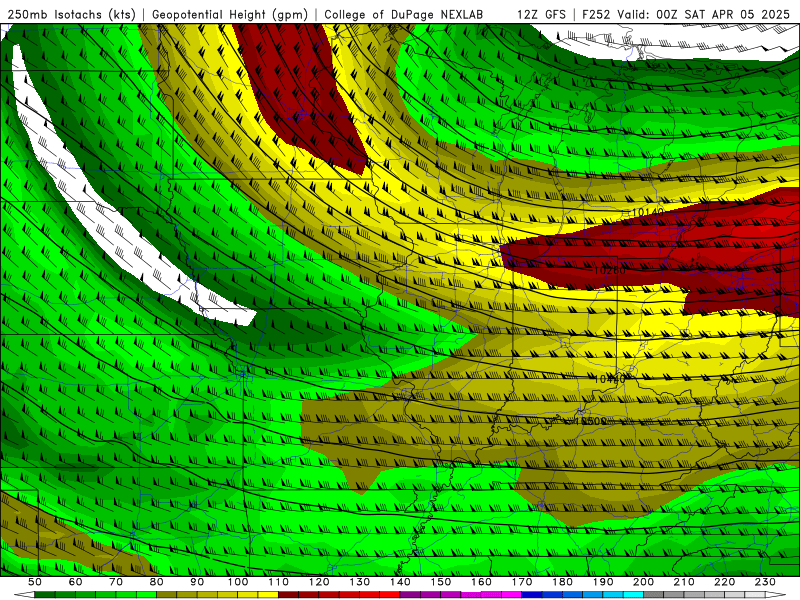The height and width of the screenshot is (600, 800).
Task: Click the legend value 140
Action: [x=400, y=582]
